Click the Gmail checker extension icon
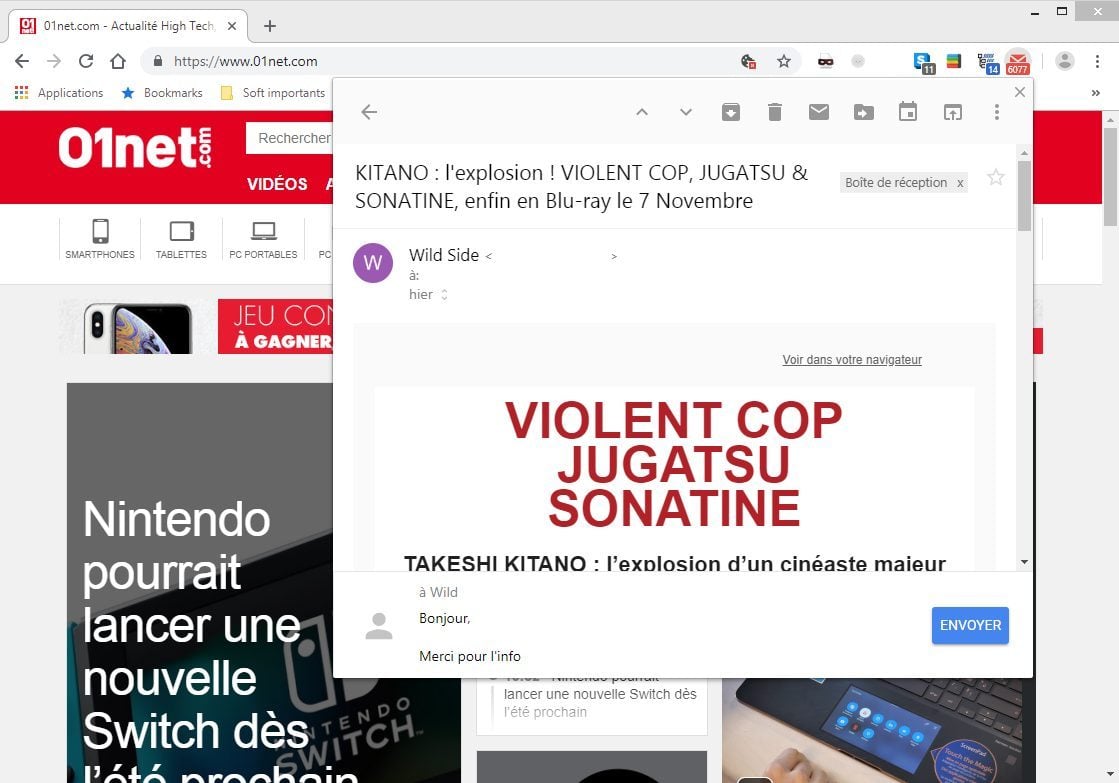Screen dimensions: 1119x783 (1018, 62)
